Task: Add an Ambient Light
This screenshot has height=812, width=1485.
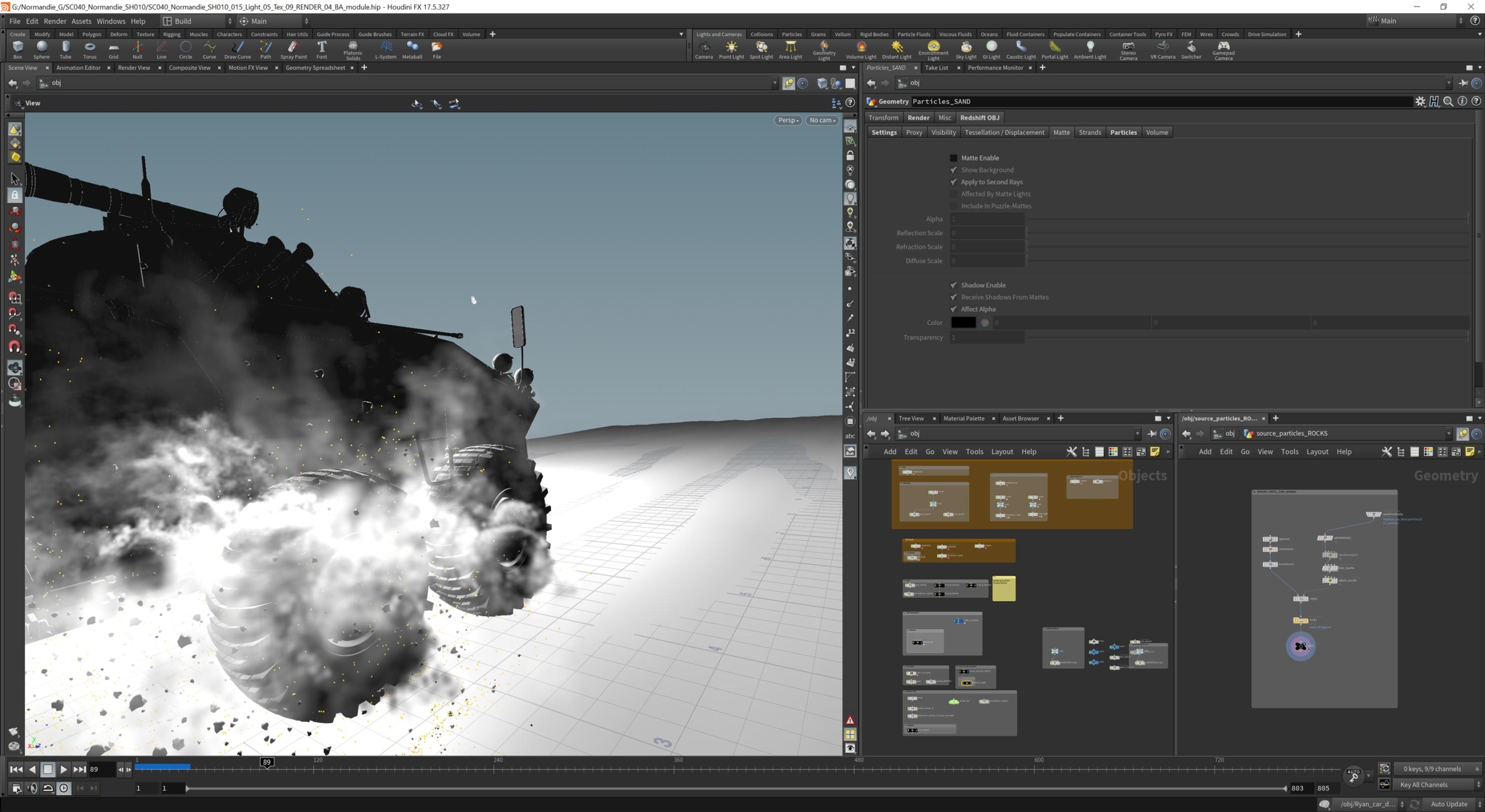Action: click(1090, 50)
